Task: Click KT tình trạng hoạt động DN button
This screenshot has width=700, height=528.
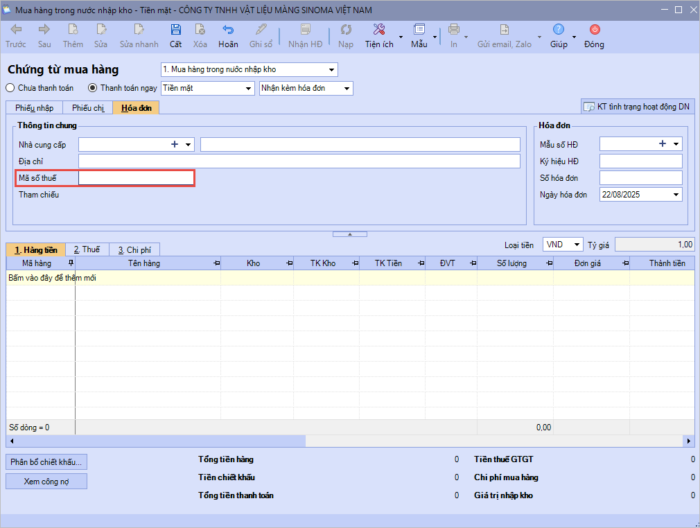Action: 636,107
